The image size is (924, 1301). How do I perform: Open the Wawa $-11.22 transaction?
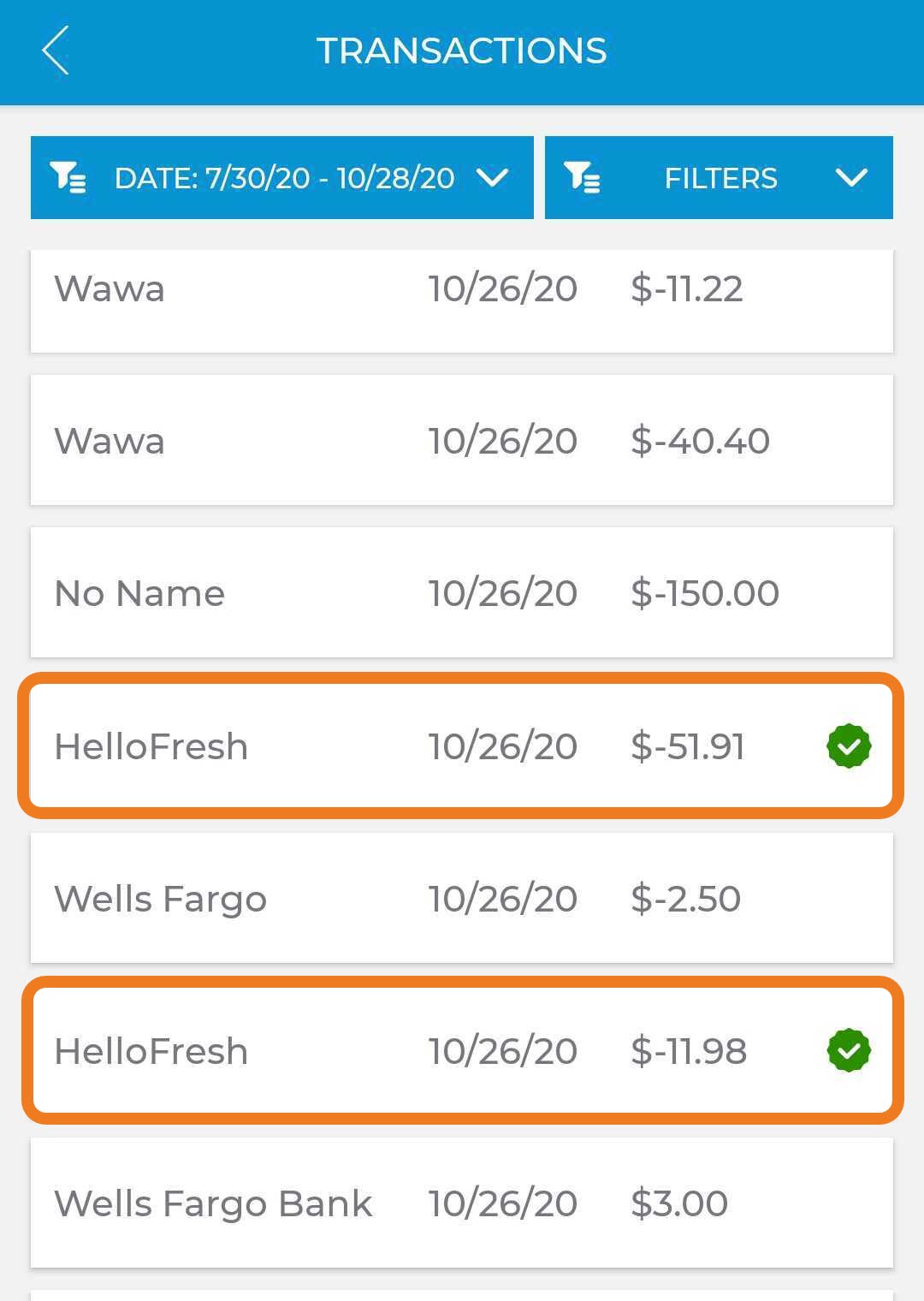pyautogui.click(x=462, y=300)
